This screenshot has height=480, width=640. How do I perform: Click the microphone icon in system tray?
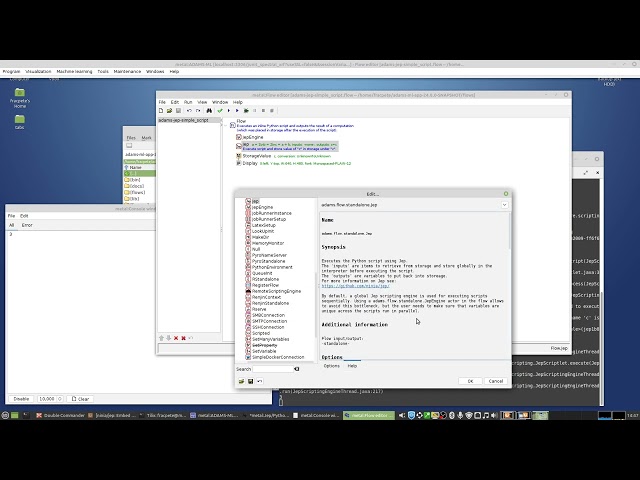(x=460, y=416)
